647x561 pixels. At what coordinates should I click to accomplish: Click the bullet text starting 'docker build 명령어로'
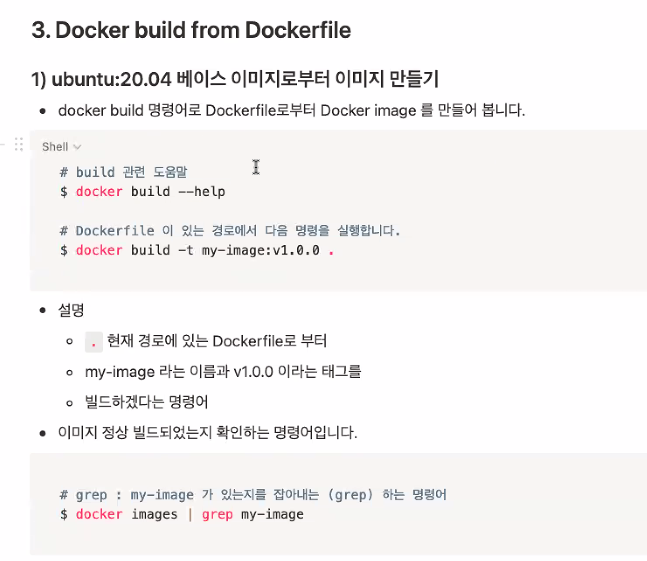point(292,111)
